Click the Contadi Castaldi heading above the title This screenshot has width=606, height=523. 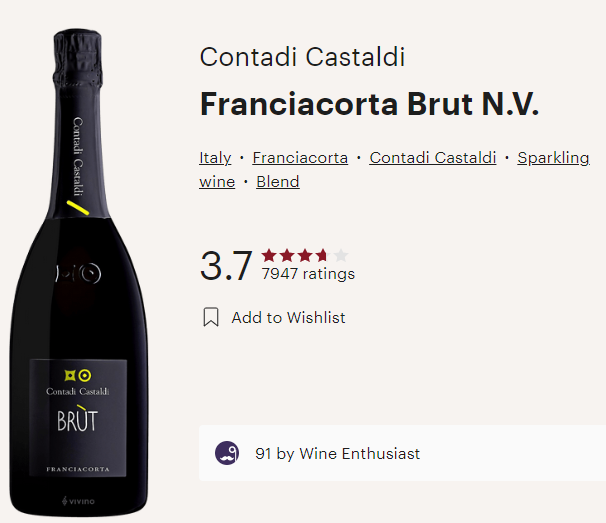click(x=302, y=57)
